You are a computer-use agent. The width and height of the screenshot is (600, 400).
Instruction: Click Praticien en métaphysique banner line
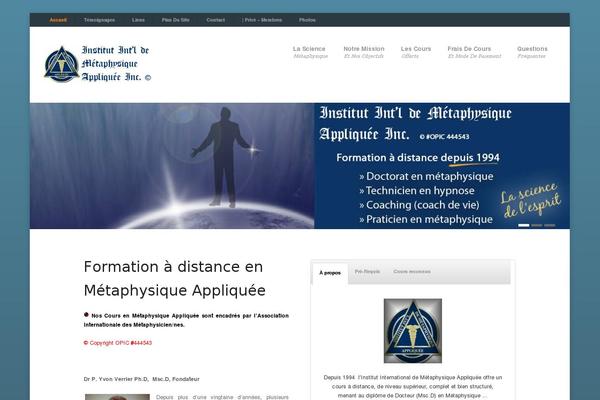[426, 219]
